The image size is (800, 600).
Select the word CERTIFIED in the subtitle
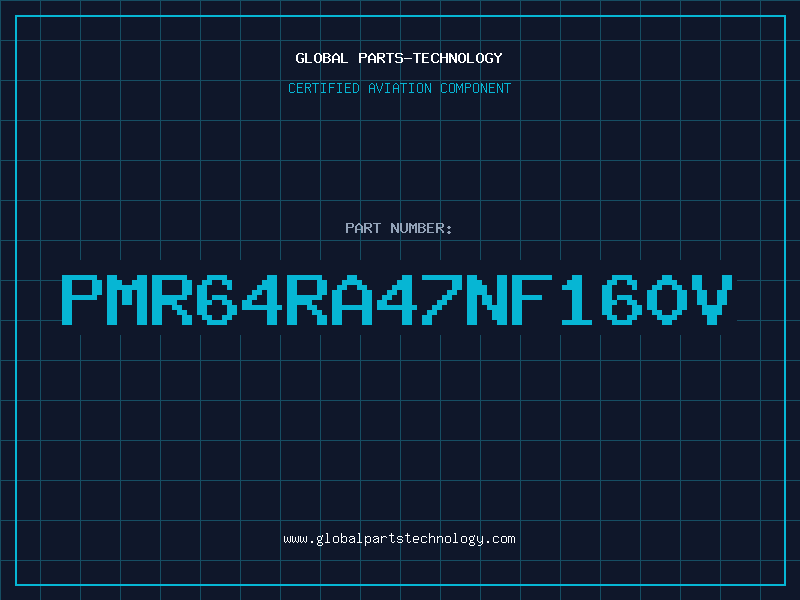click(x=323, y=88)
